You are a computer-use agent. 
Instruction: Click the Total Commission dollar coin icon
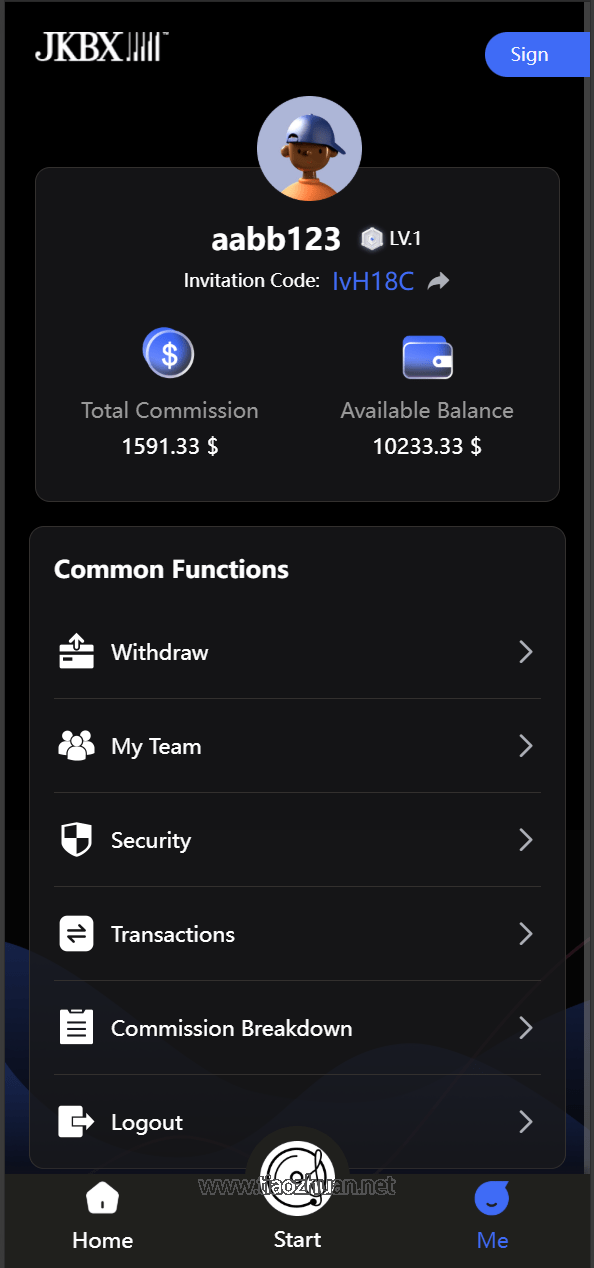point(169,353)
